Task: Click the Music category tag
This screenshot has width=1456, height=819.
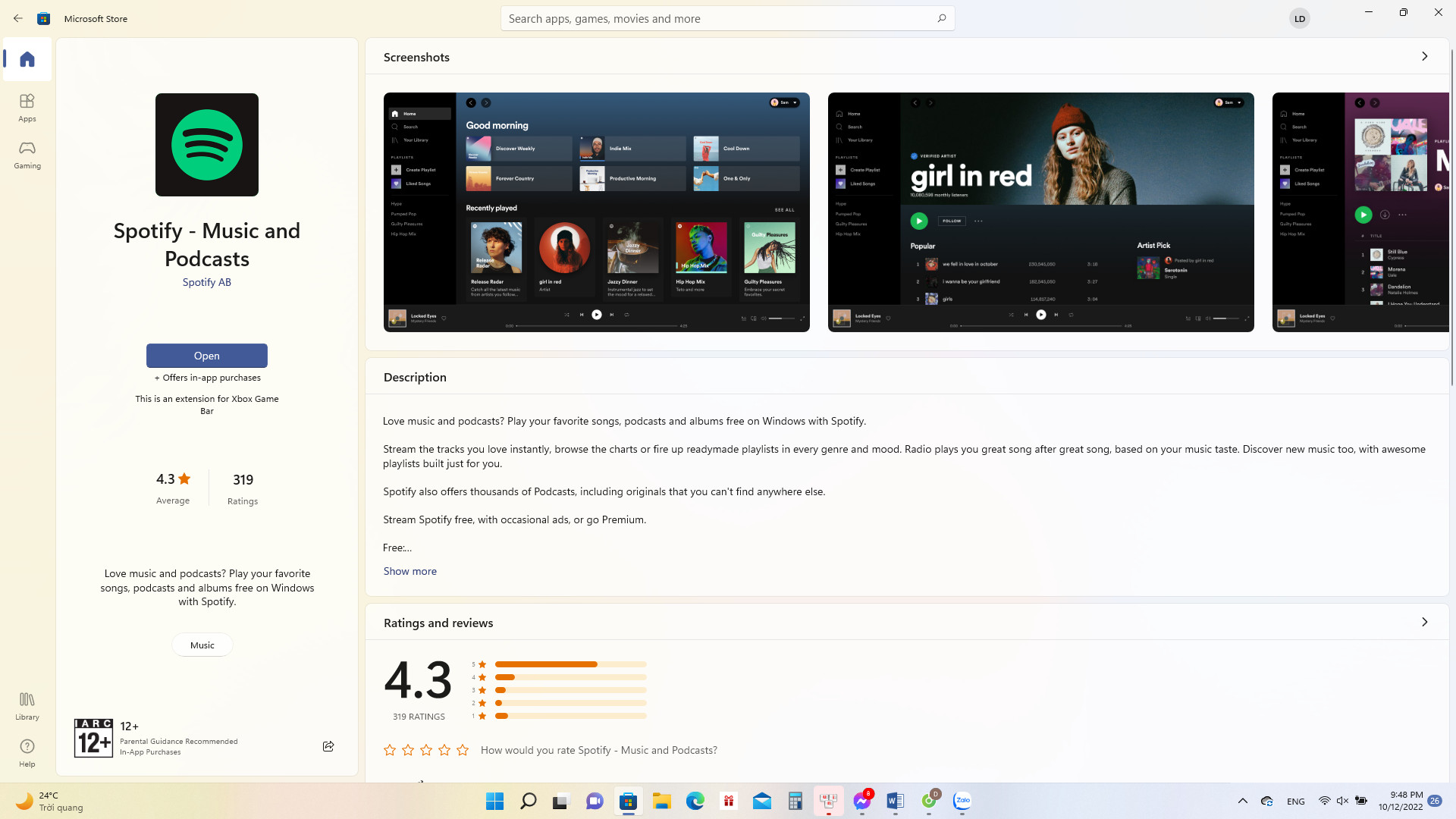Action: pyautogui.click(x=202, y=645)
